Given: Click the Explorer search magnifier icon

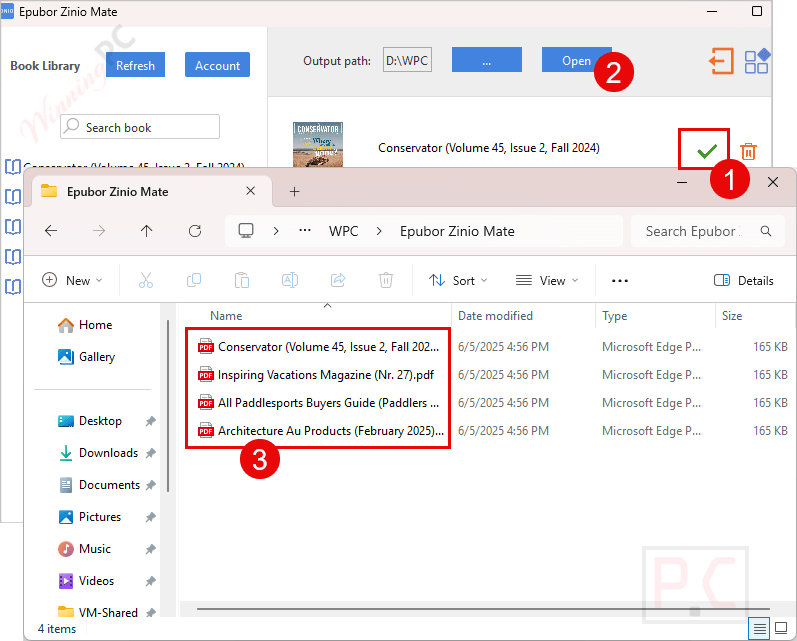Looking at the screenshot, I should [766, 231].
